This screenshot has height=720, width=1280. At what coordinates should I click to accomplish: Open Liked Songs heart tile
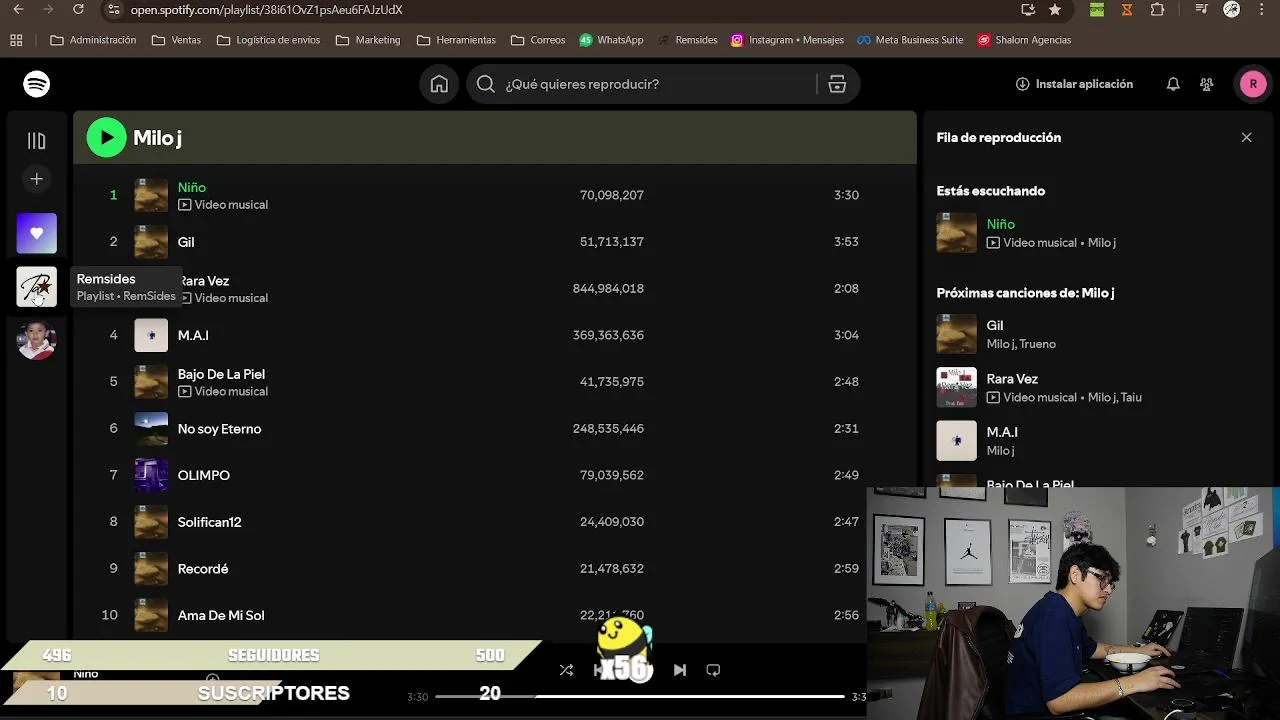37,233
